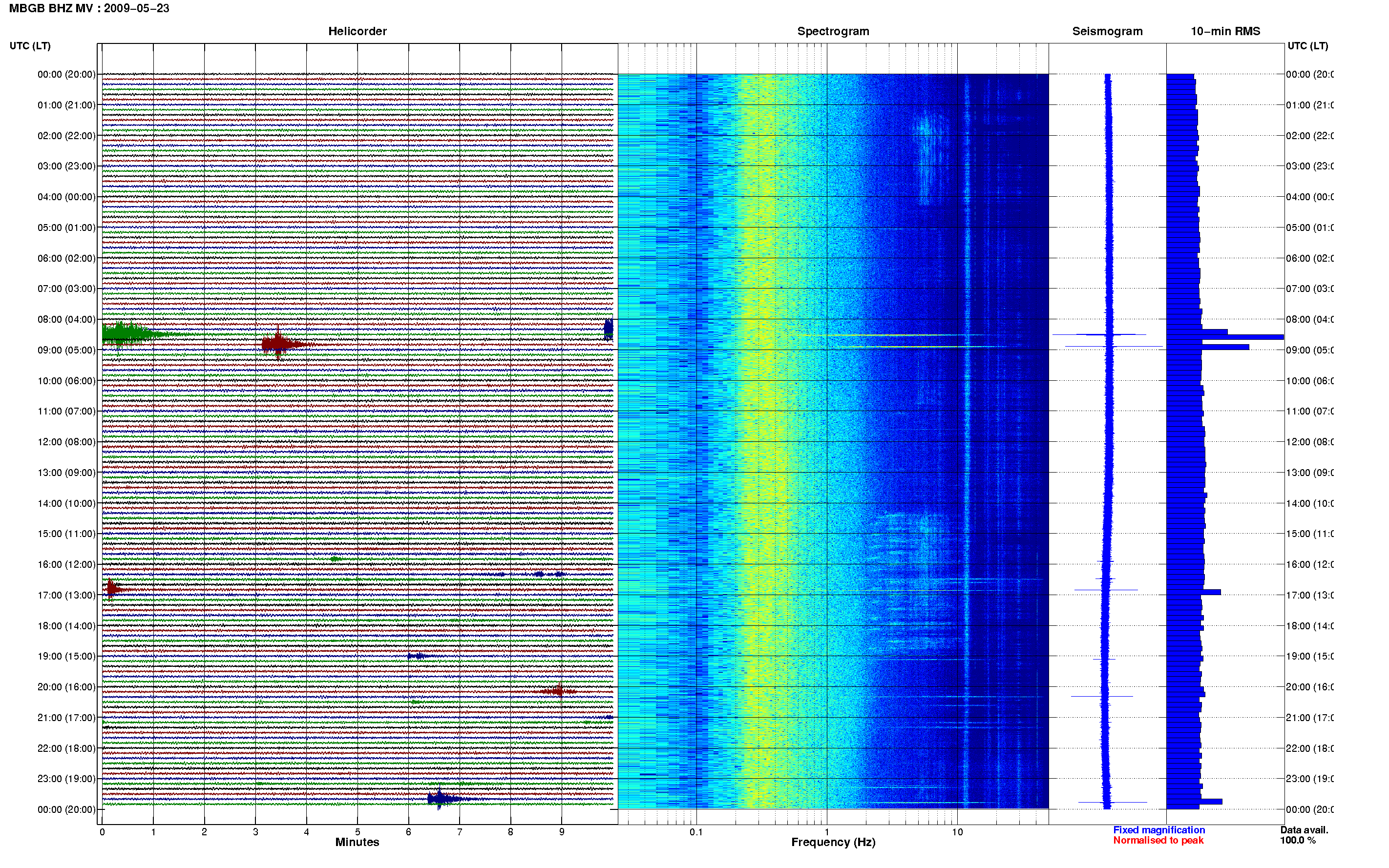Click the '17:00 (13:00)' time label on left axis
This screenshot has height=868, width=1389.
coord(66,595)
